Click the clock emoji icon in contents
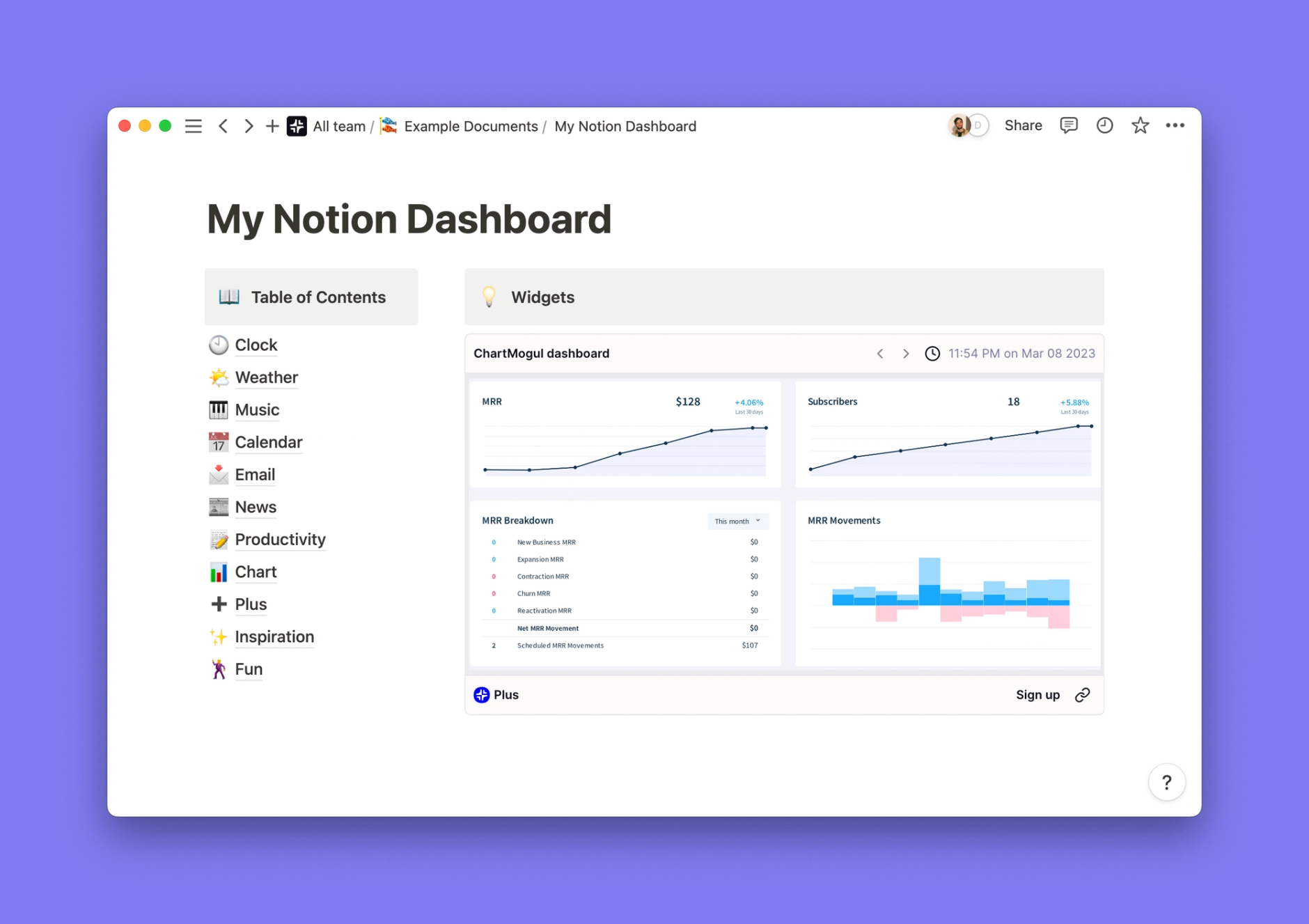 tap(219, 345)
